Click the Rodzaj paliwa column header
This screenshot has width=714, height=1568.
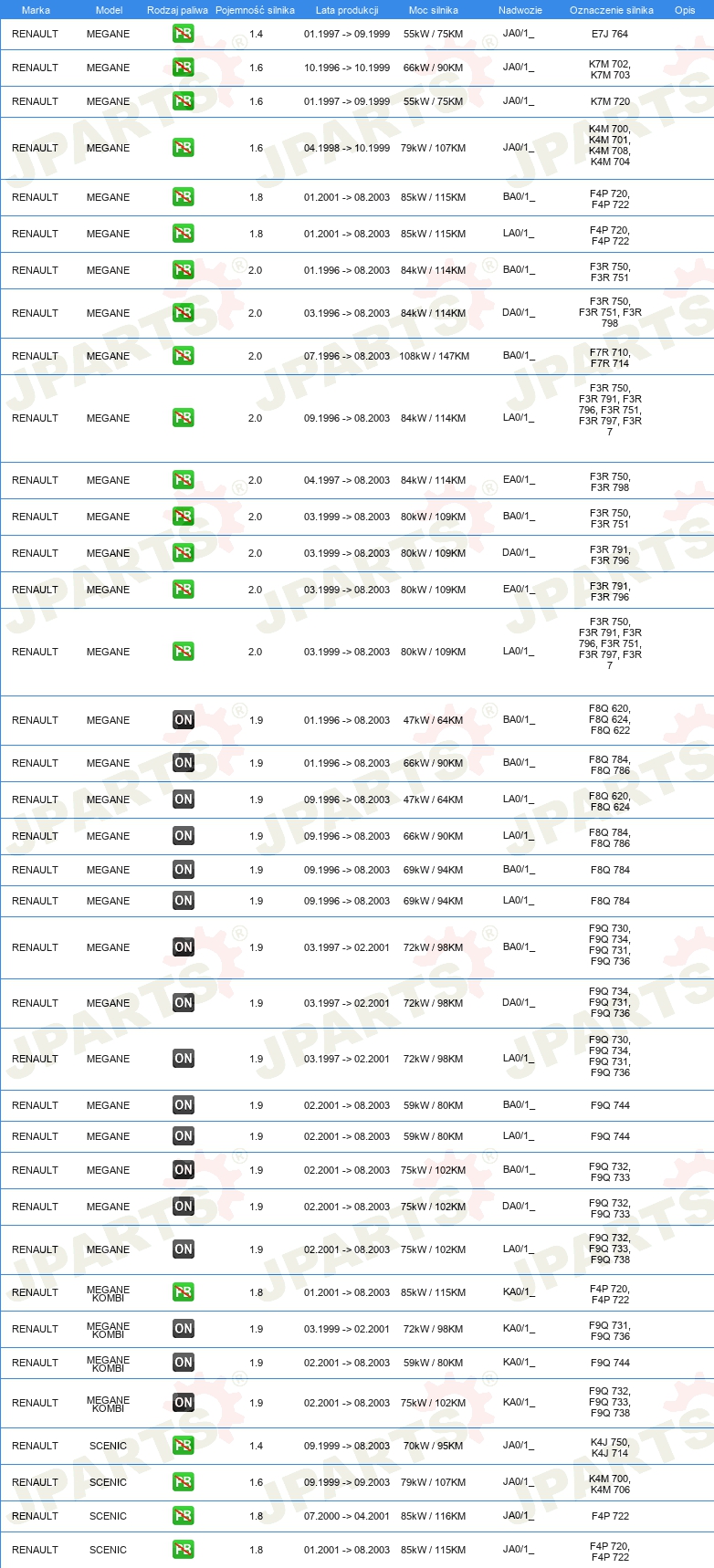click(177, 10)
